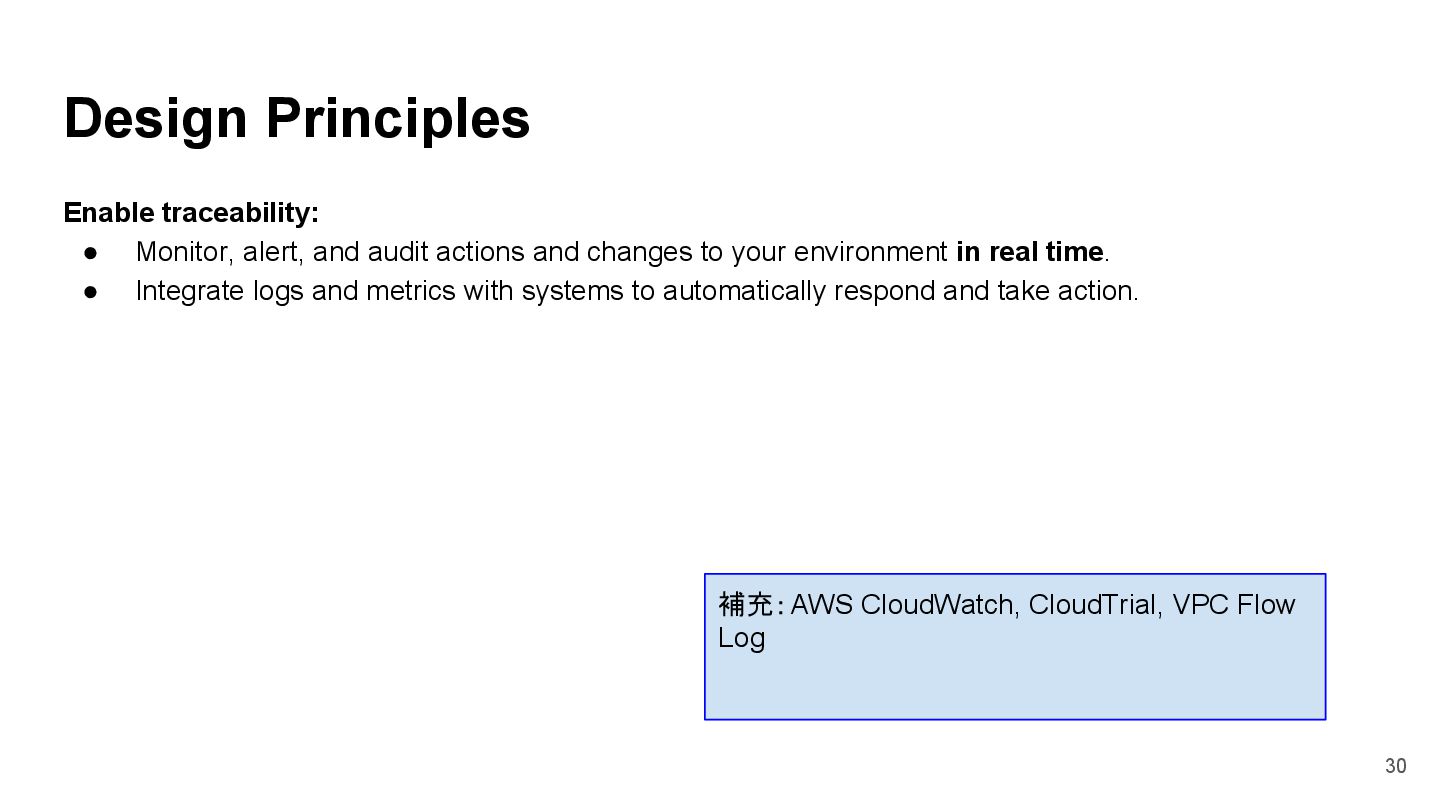Click the word "Design" in the title
Screen dimensions: 1440x810
click(x=155, y=119)
